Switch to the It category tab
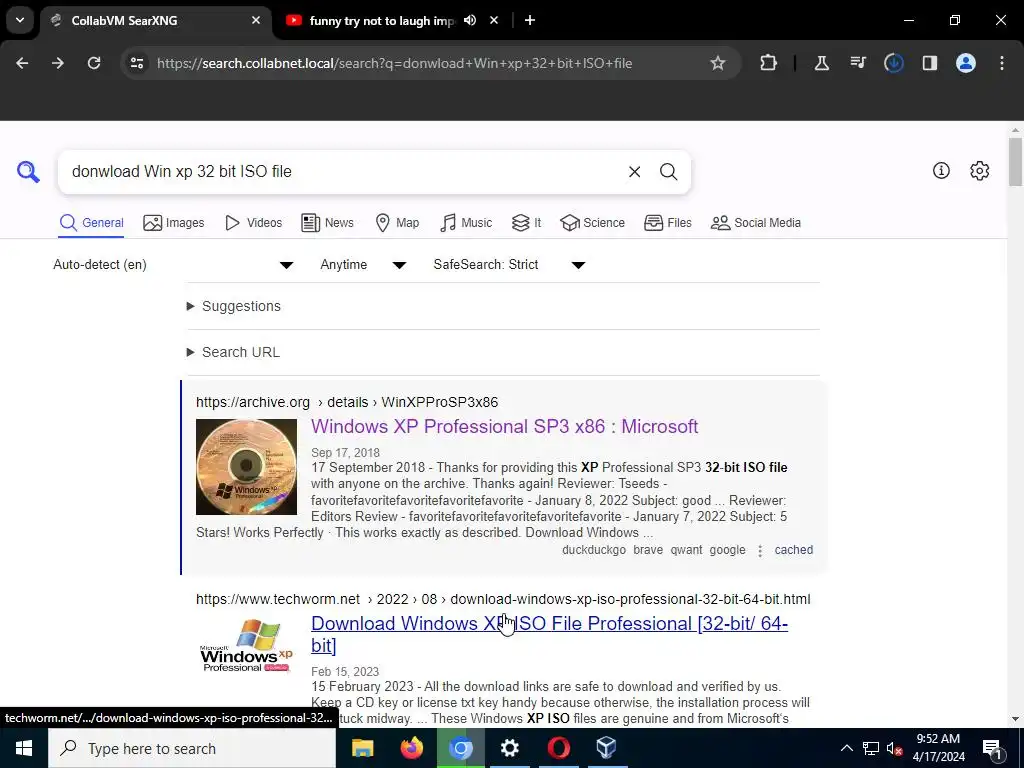1024x768 pixels. [x=526, y=223]
